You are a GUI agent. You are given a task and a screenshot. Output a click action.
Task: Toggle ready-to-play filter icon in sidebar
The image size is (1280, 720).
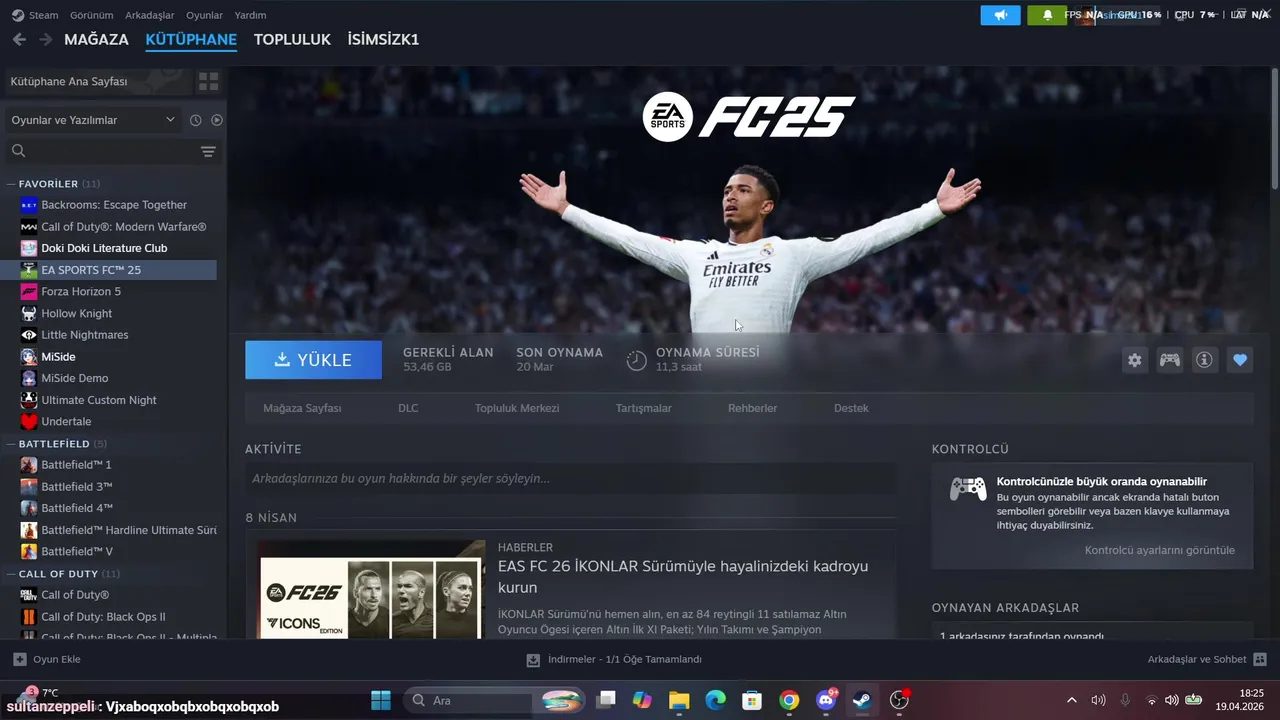(x=217, y=120)
